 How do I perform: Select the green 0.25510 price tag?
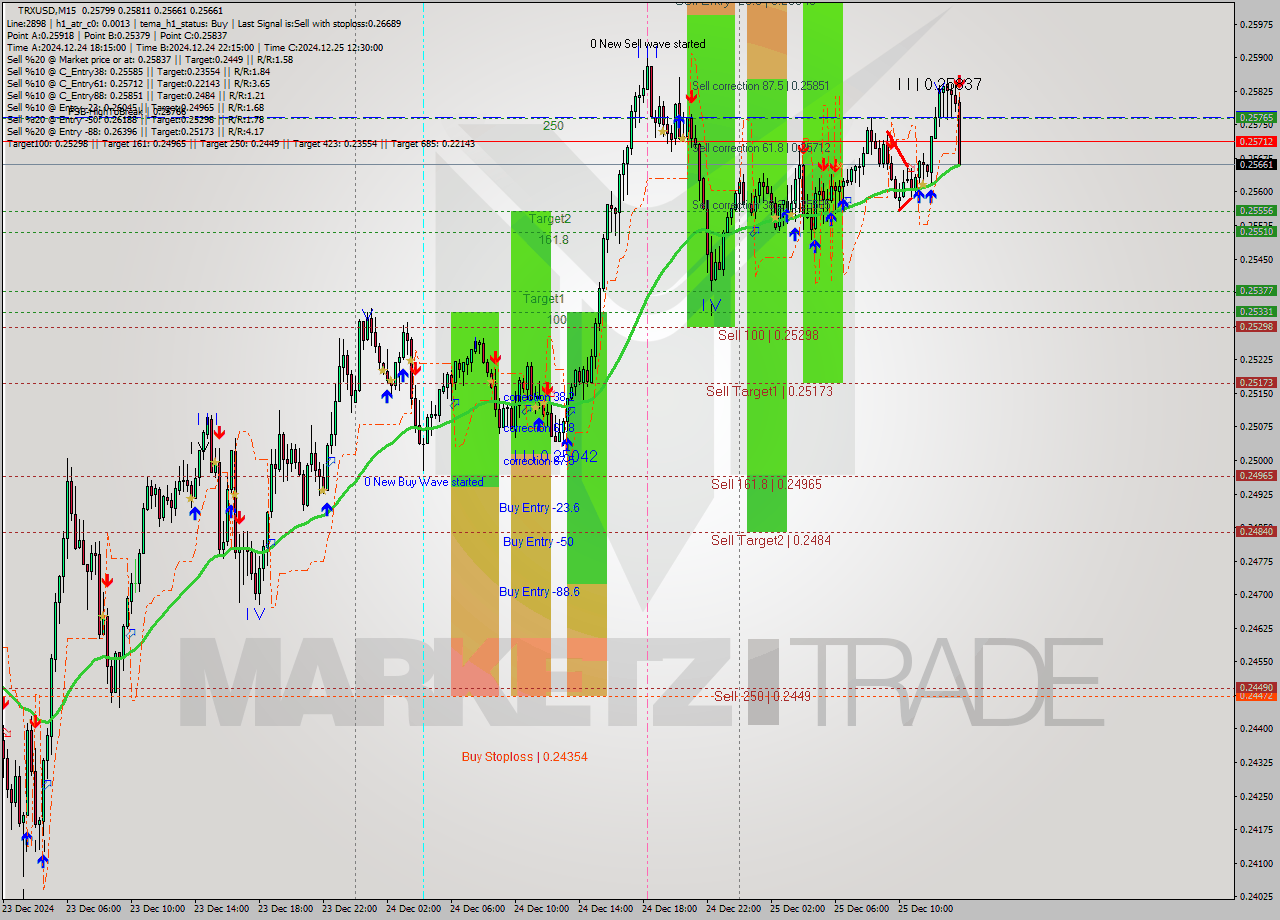coord(1256,231)
